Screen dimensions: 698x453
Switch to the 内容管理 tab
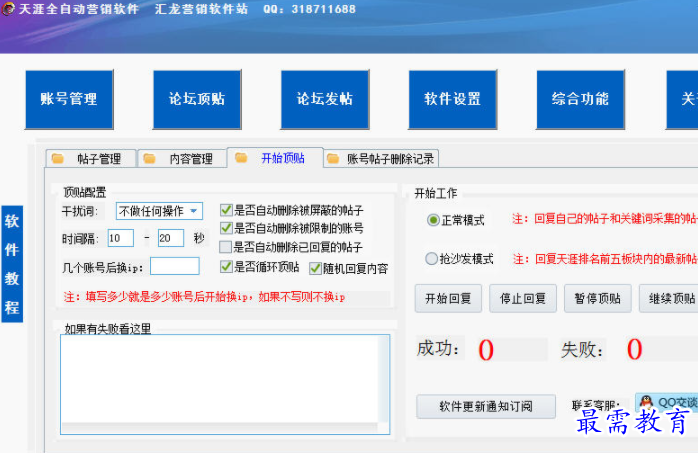[183, 158]
